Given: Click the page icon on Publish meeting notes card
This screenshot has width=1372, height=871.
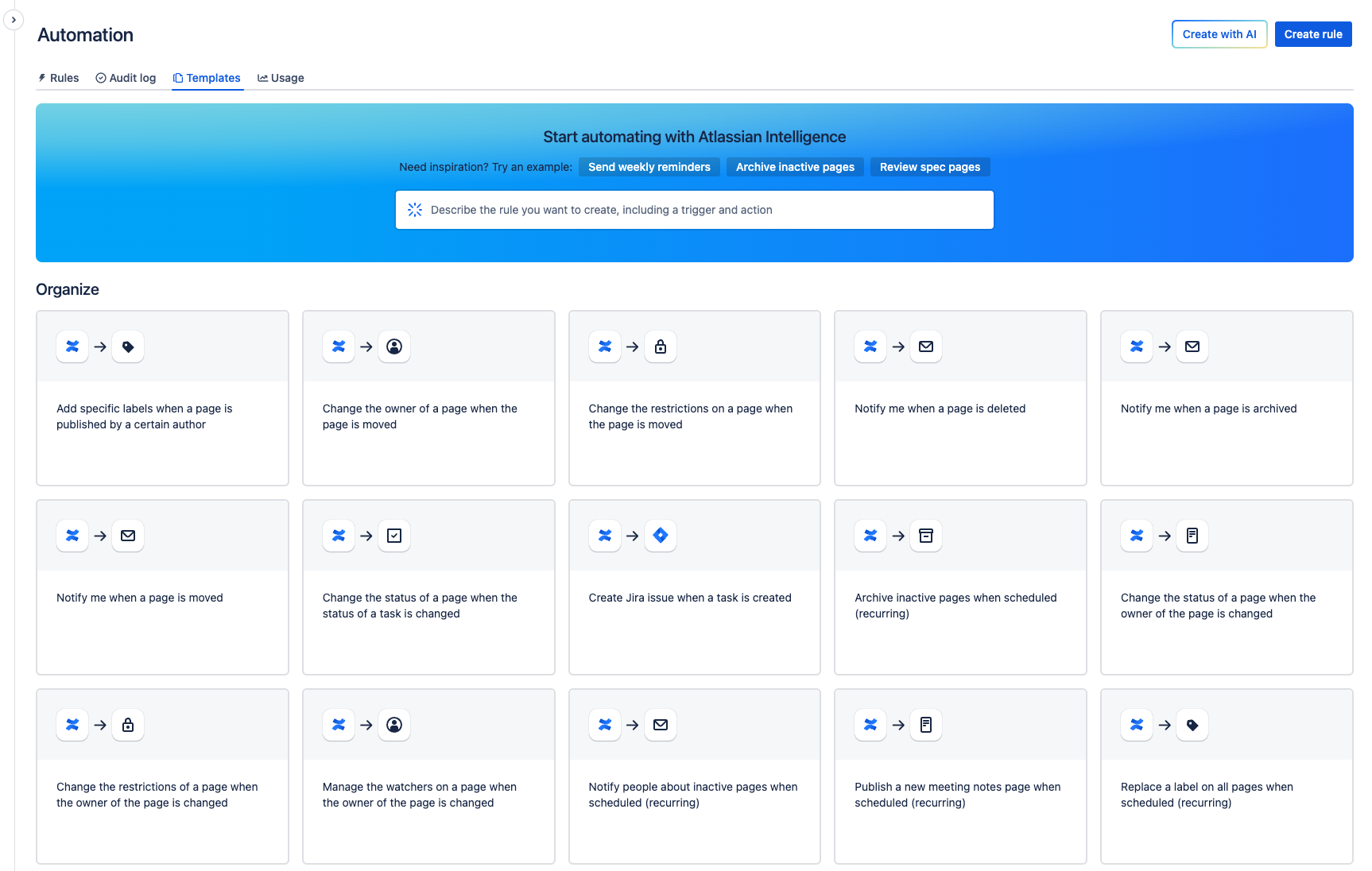Looking at the screenshot, I should point(926,725).
